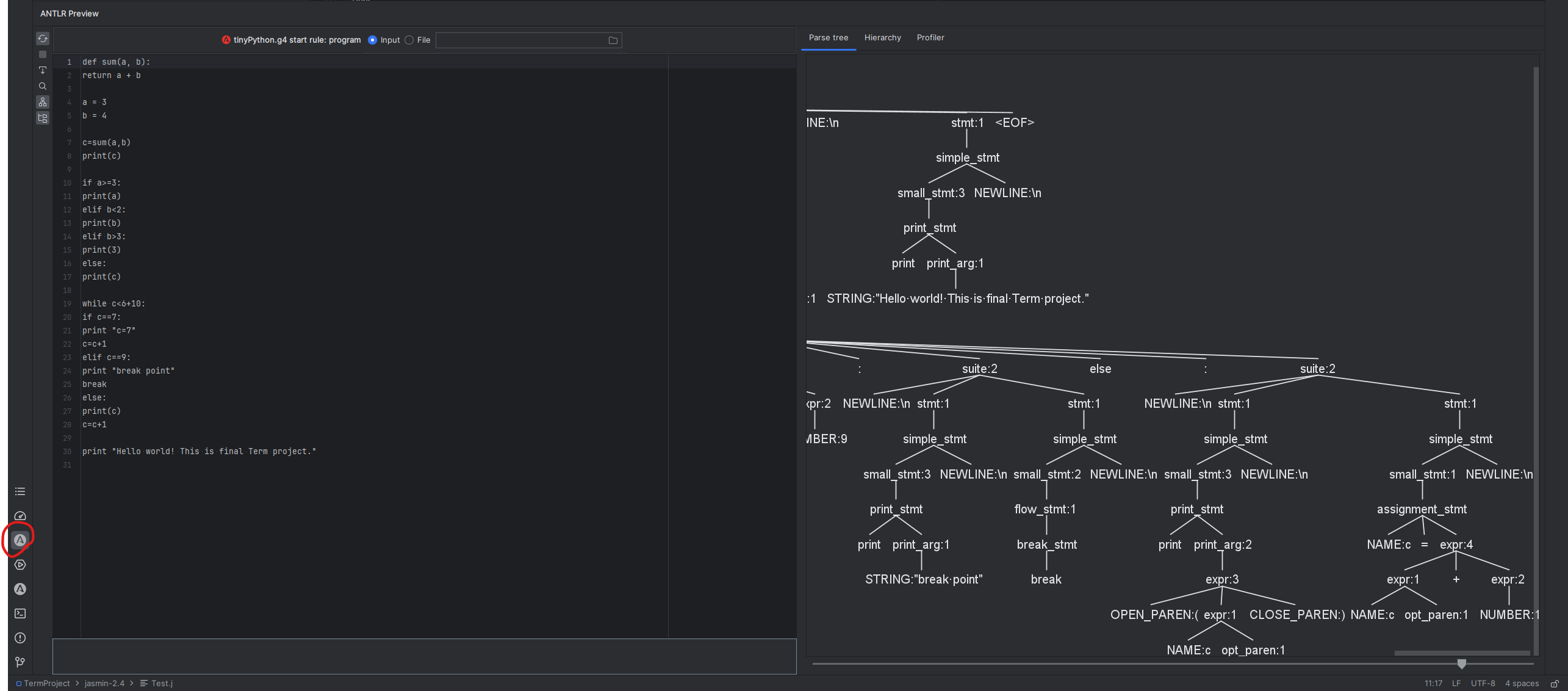The height and width of the screenshot is (691, 1568).
Task: Click the browse folder button in file field
Action: point(613,40)
